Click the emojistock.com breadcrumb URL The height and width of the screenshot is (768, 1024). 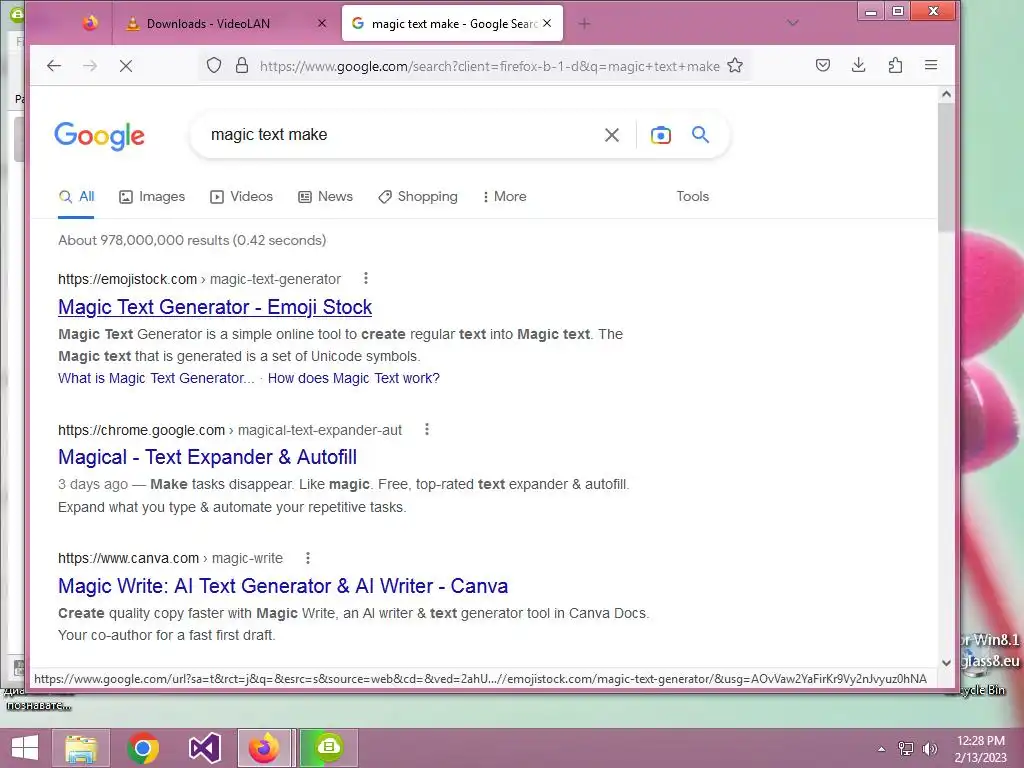click(x=199, y=280)
